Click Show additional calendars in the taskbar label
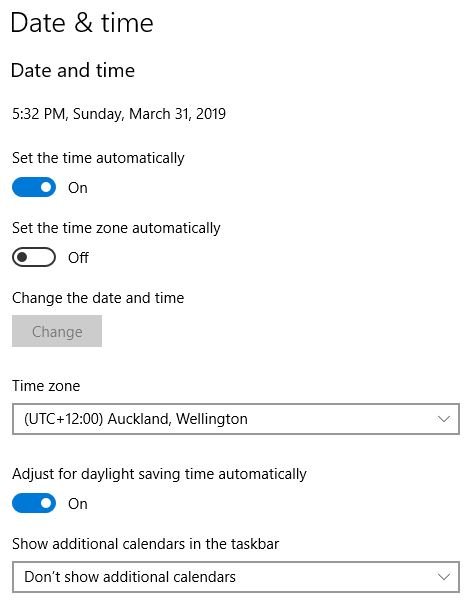This screenshot has height=609, width=470. [146, 544]
